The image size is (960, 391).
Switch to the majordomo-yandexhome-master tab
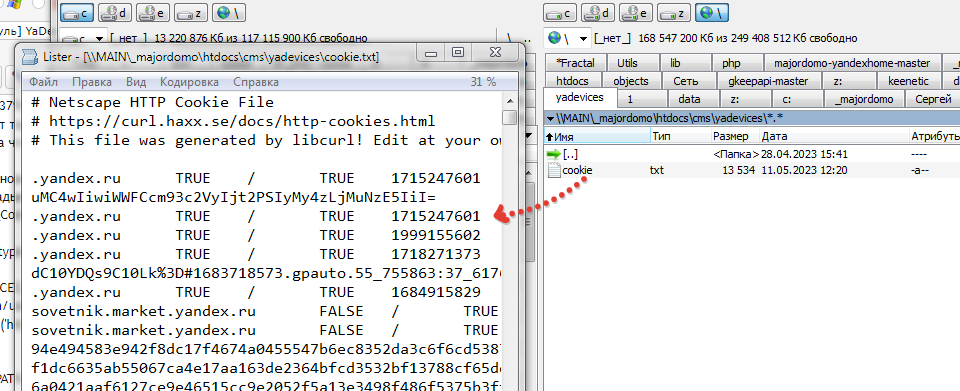(852, 63)
